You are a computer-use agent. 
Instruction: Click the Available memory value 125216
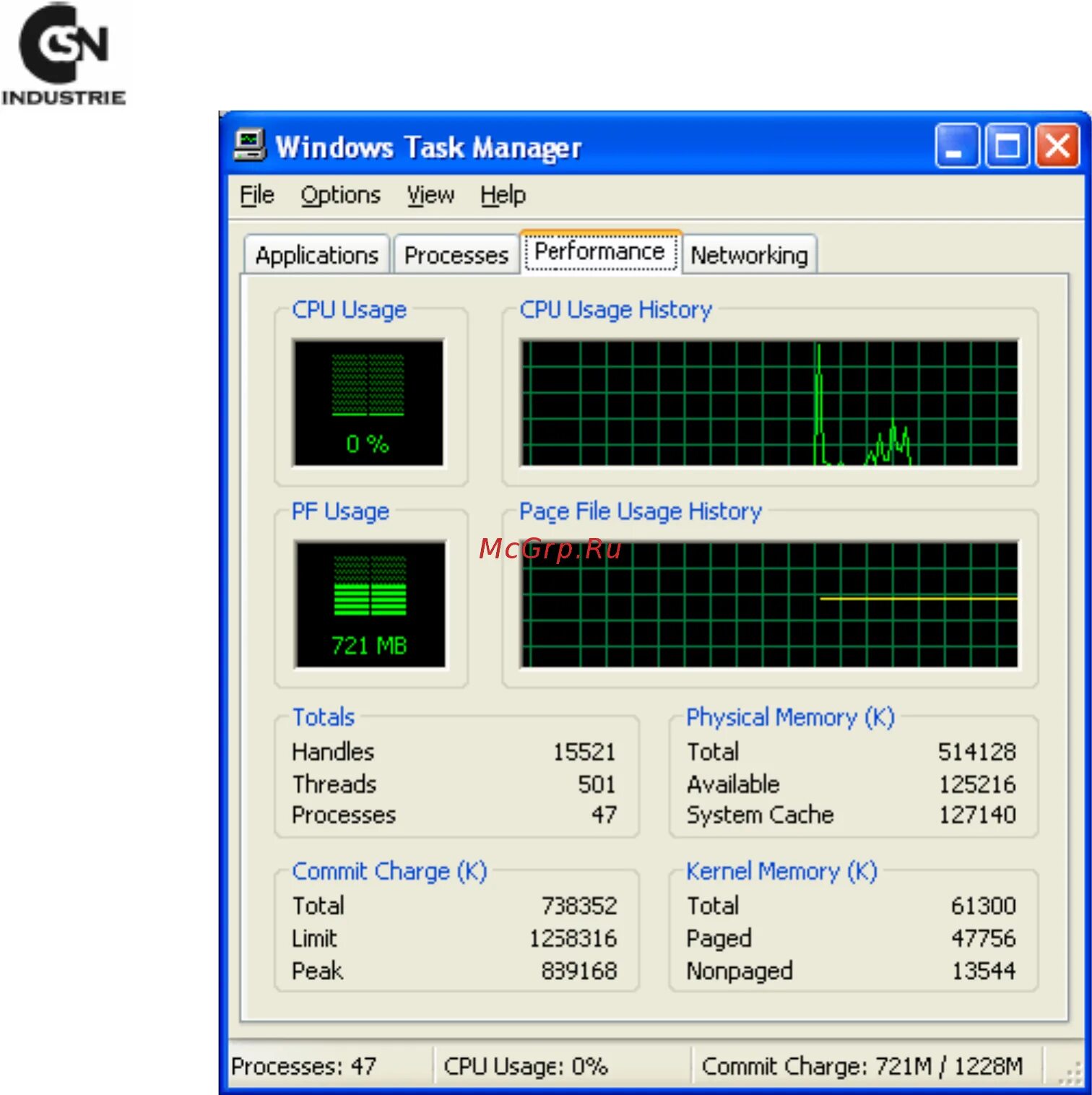977,784
